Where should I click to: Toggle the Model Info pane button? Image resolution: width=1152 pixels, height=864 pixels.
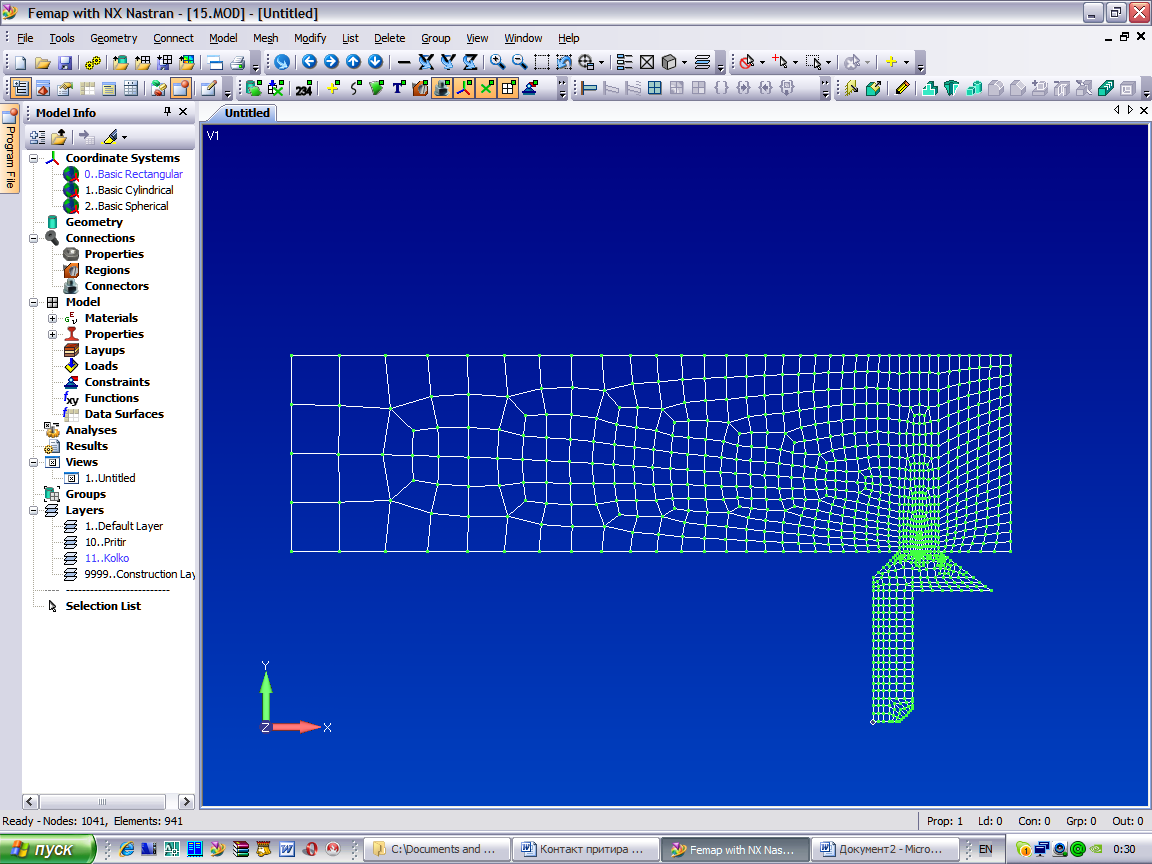point(21,89)
